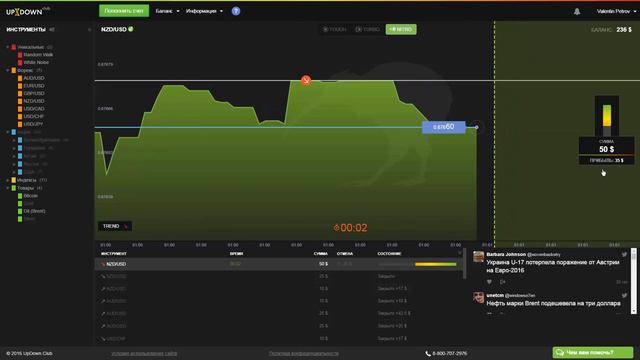Collapse the trades table with the header arrow
The image size is (640, 360).
[x=460, y=253]
